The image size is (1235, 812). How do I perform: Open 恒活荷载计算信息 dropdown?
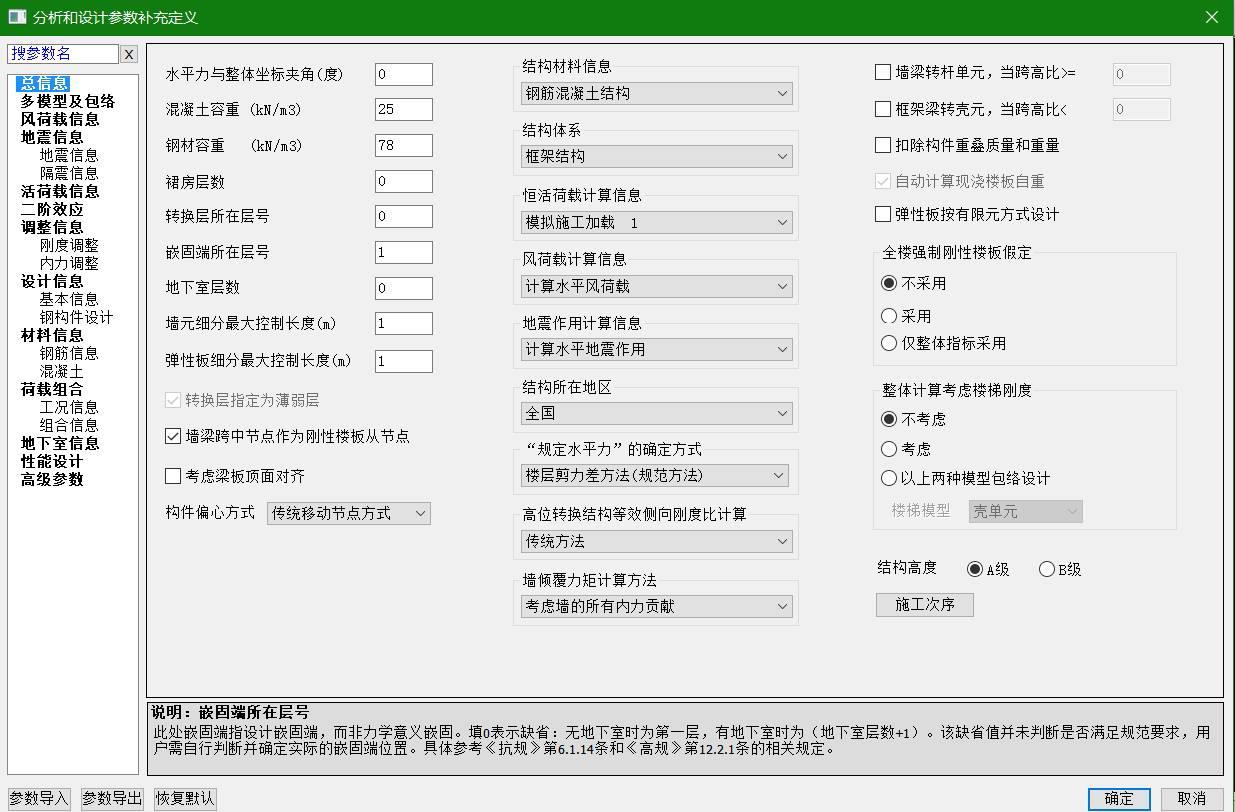click(x=656, y=222)
